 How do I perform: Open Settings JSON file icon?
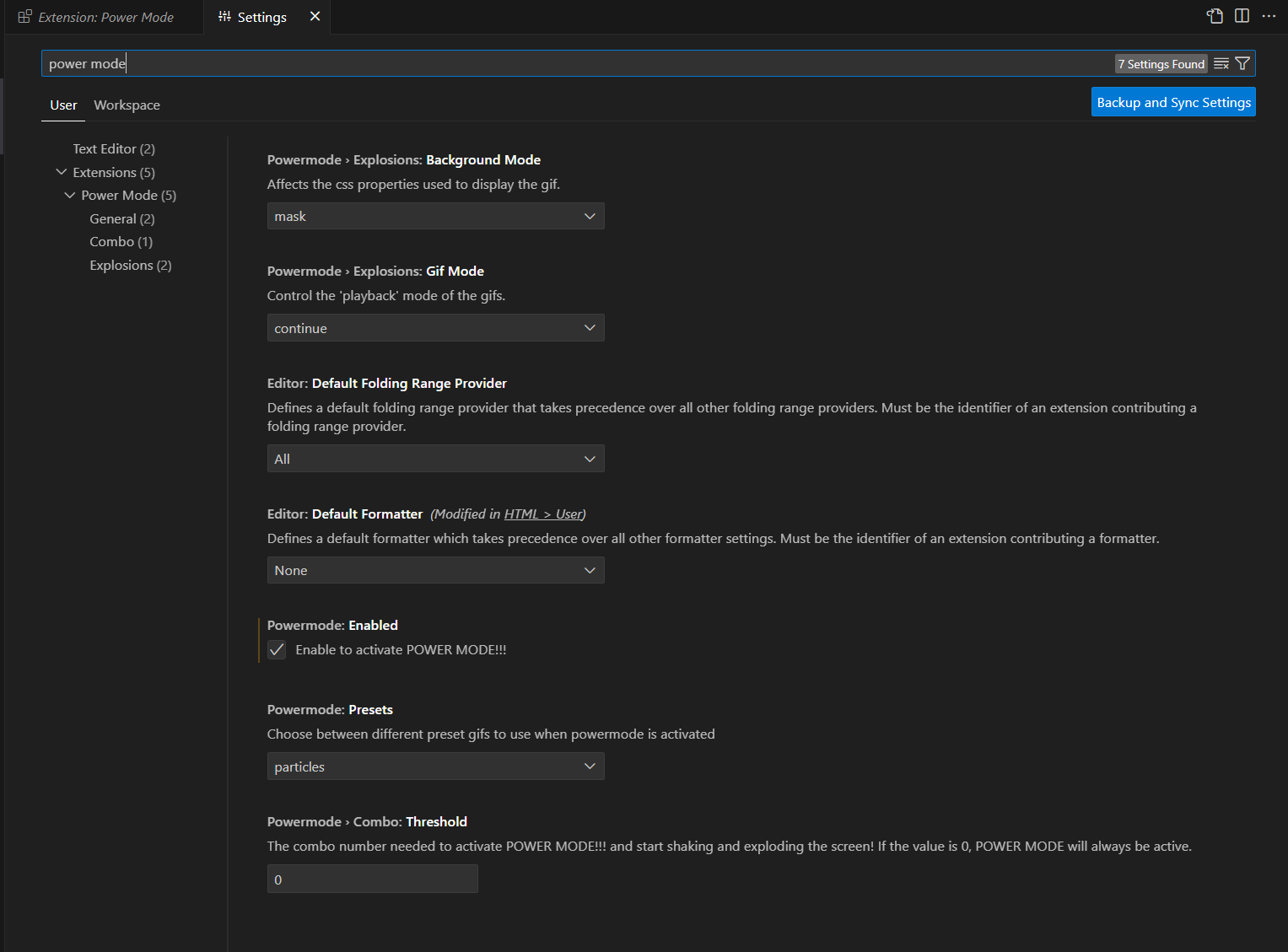pos(1215,16)
